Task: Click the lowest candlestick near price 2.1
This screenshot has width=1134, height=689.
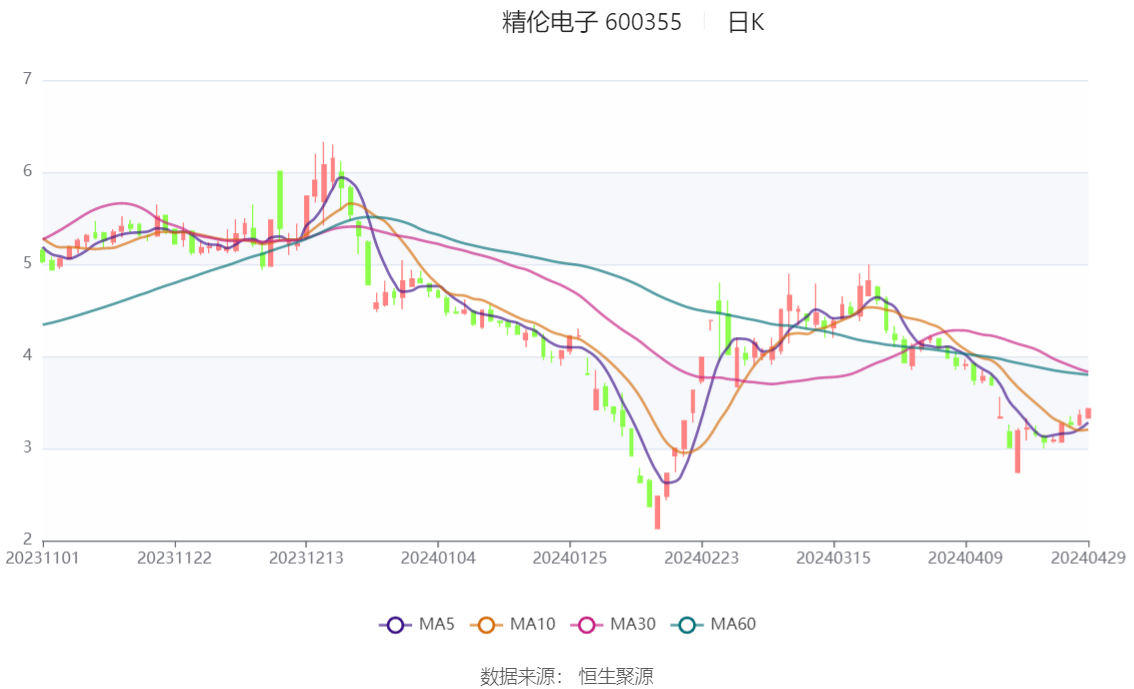Action: [x=657, y=512]
